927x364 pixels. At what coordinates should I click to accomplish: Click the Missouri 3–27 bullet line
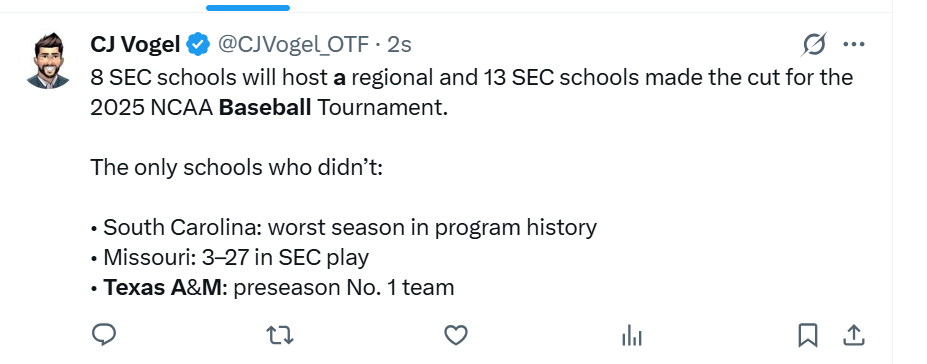pyautogui.click(x=229, y=258)
